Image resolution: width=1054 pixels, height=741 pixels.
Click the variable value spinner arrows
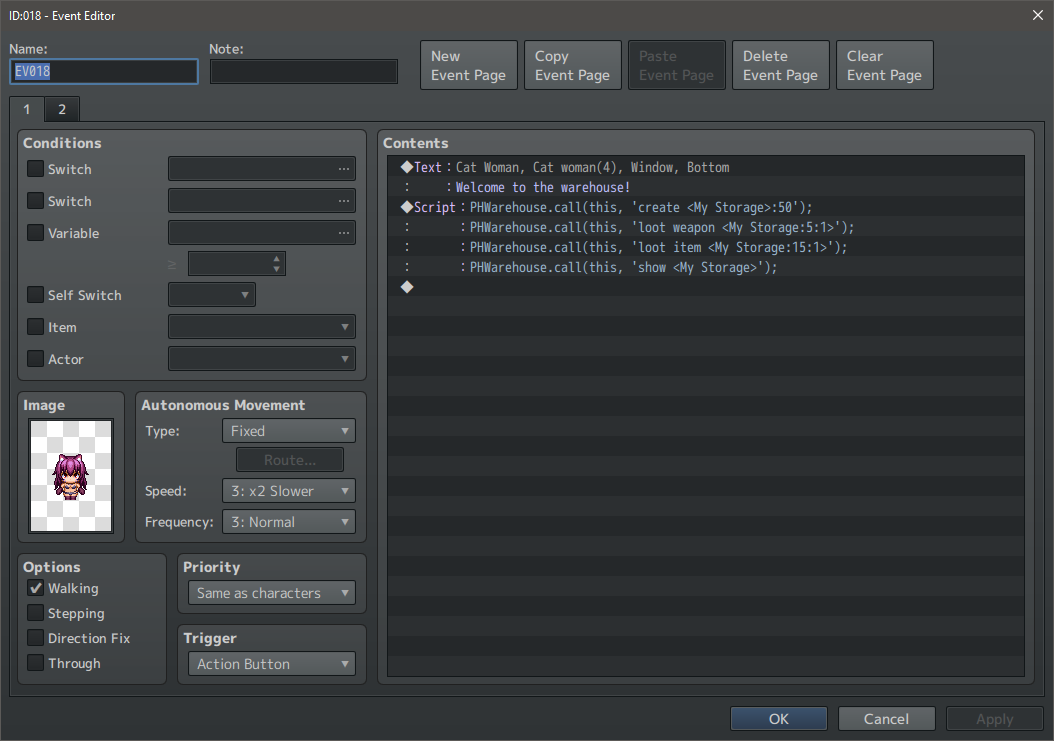click(276, 264)
